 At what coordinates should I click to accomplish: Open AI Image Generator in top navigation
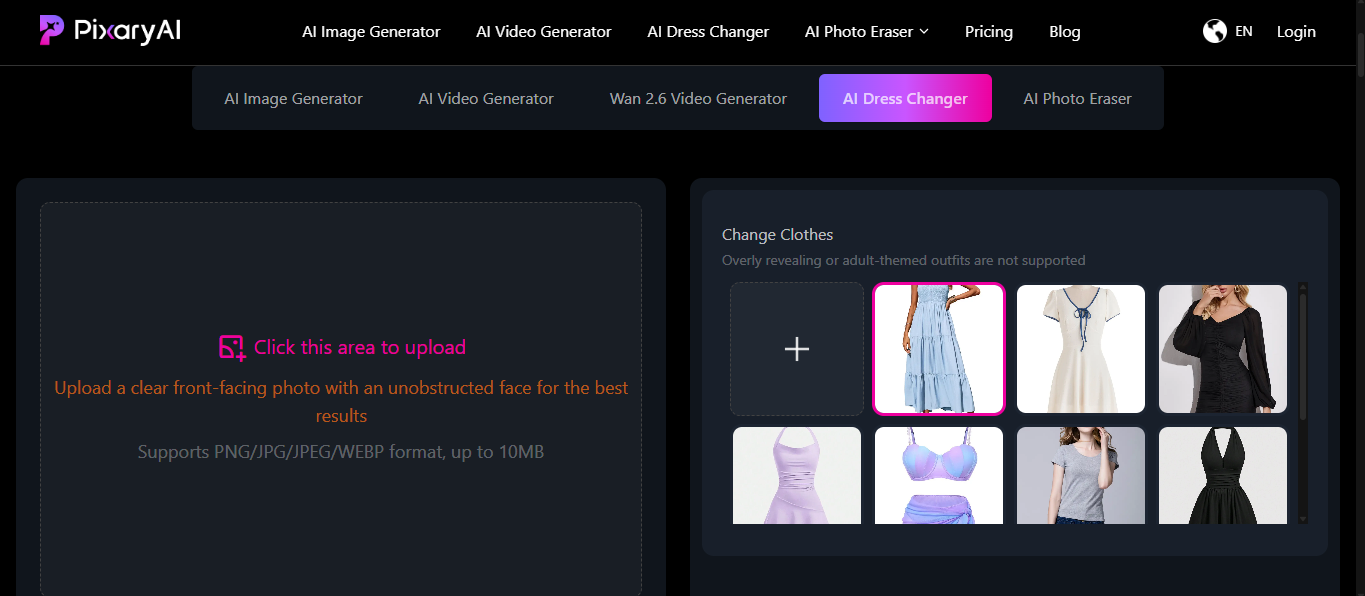tap(371, 32)
